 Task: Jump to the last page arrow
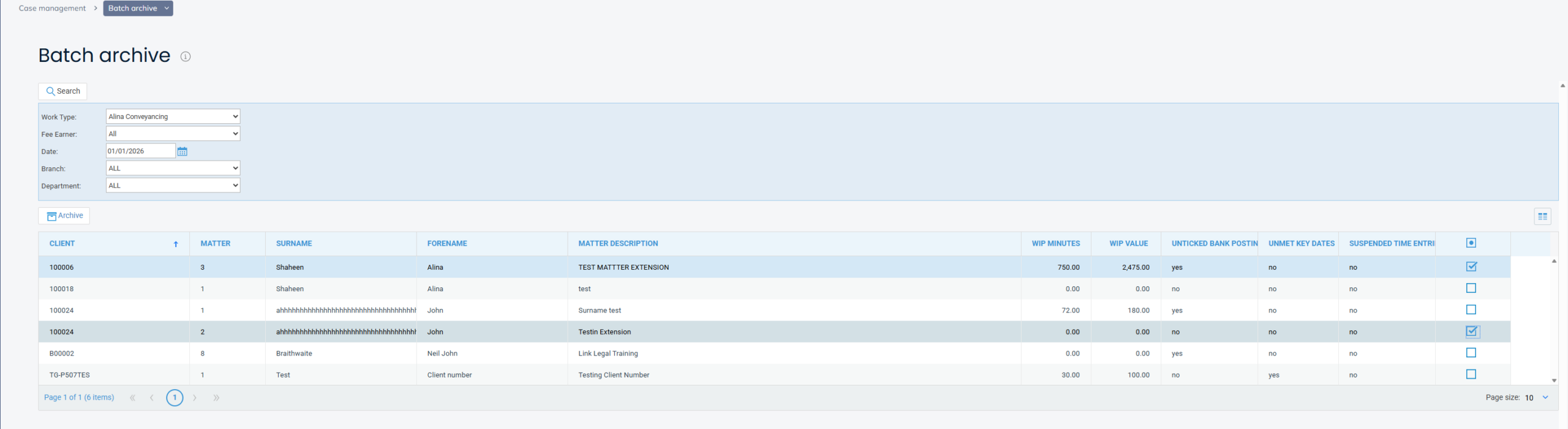216,398
